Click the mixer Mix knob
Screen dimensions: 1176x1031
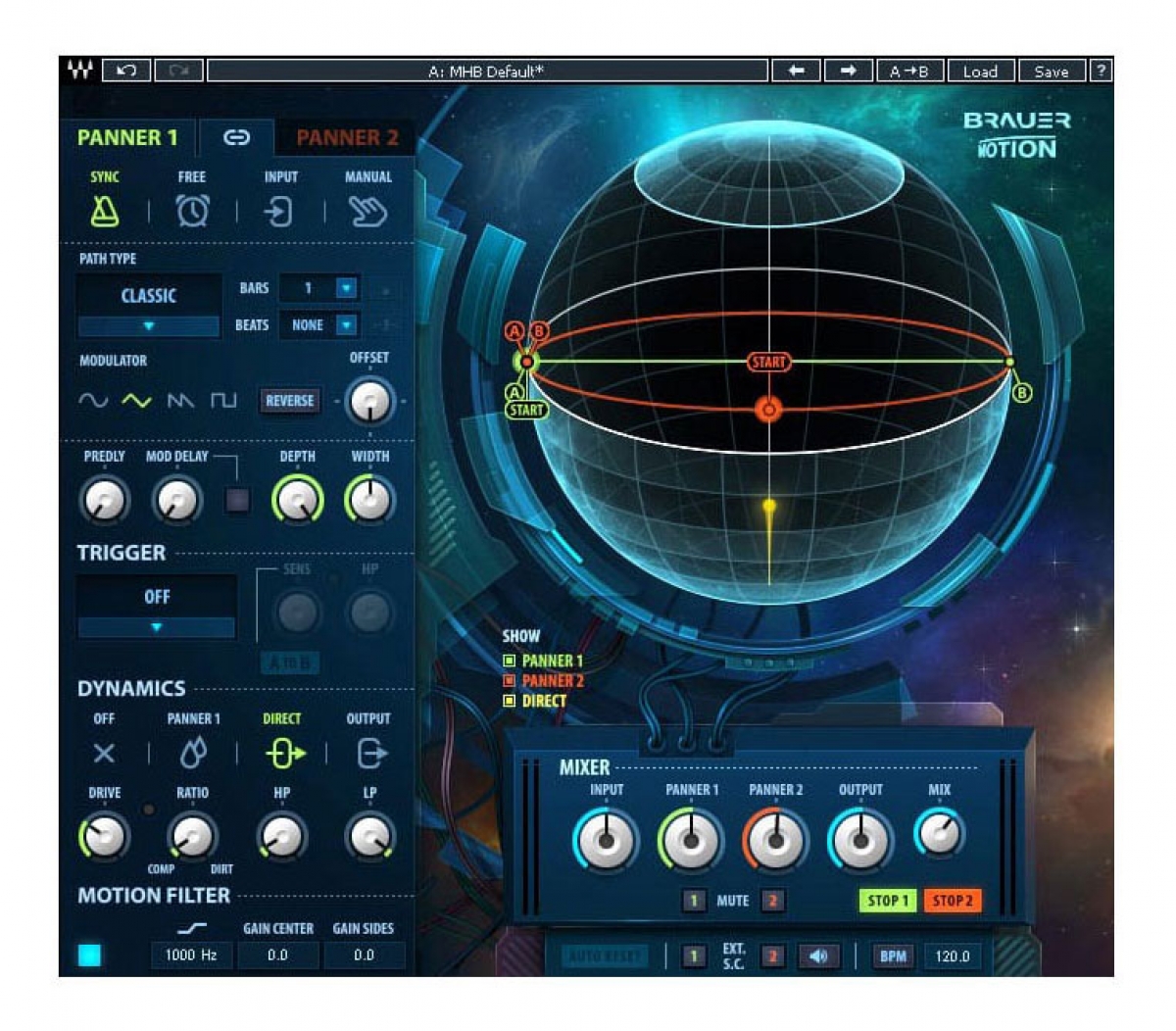(940, 834)
